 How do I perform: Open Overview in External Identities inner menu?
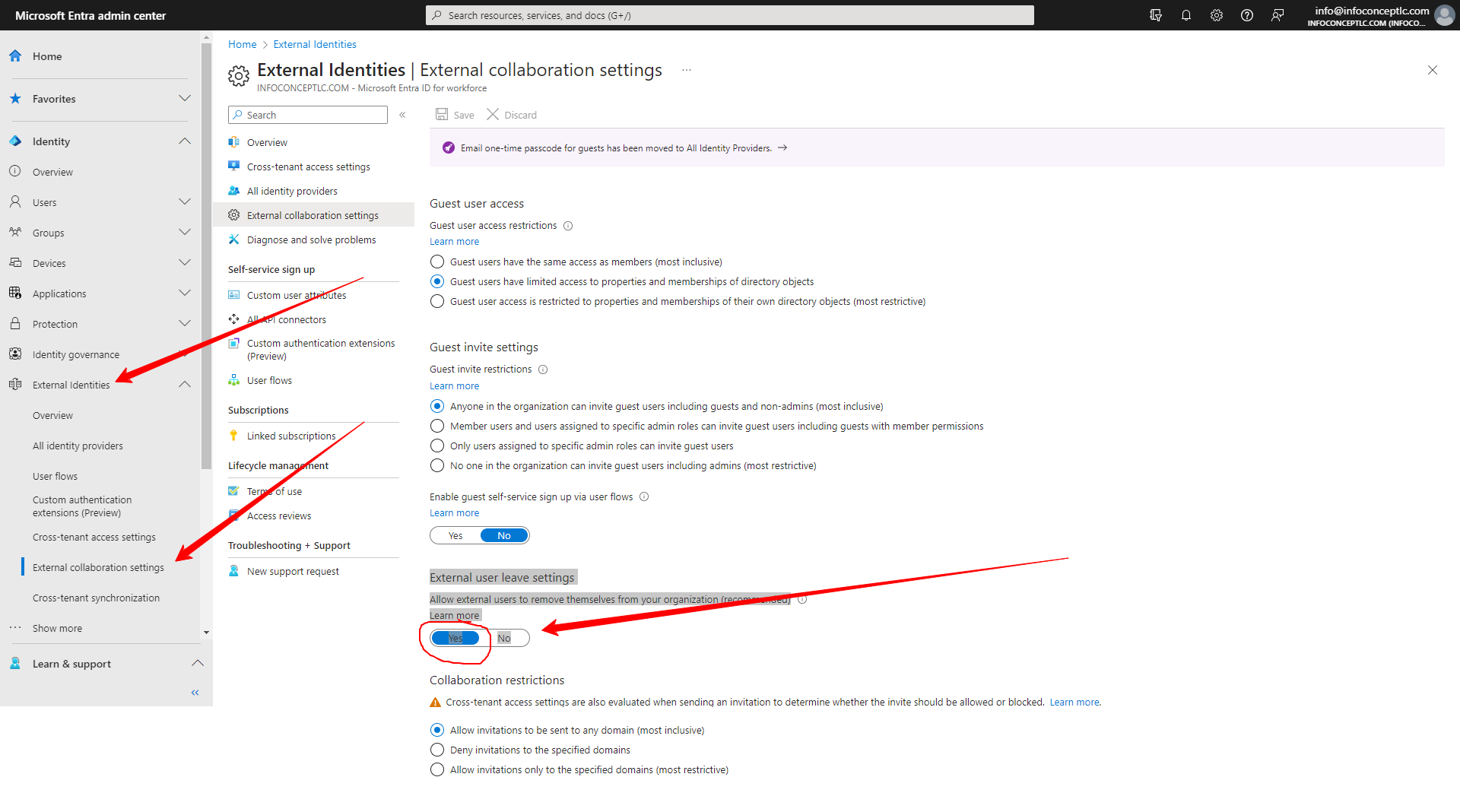(x=267, y=142)
